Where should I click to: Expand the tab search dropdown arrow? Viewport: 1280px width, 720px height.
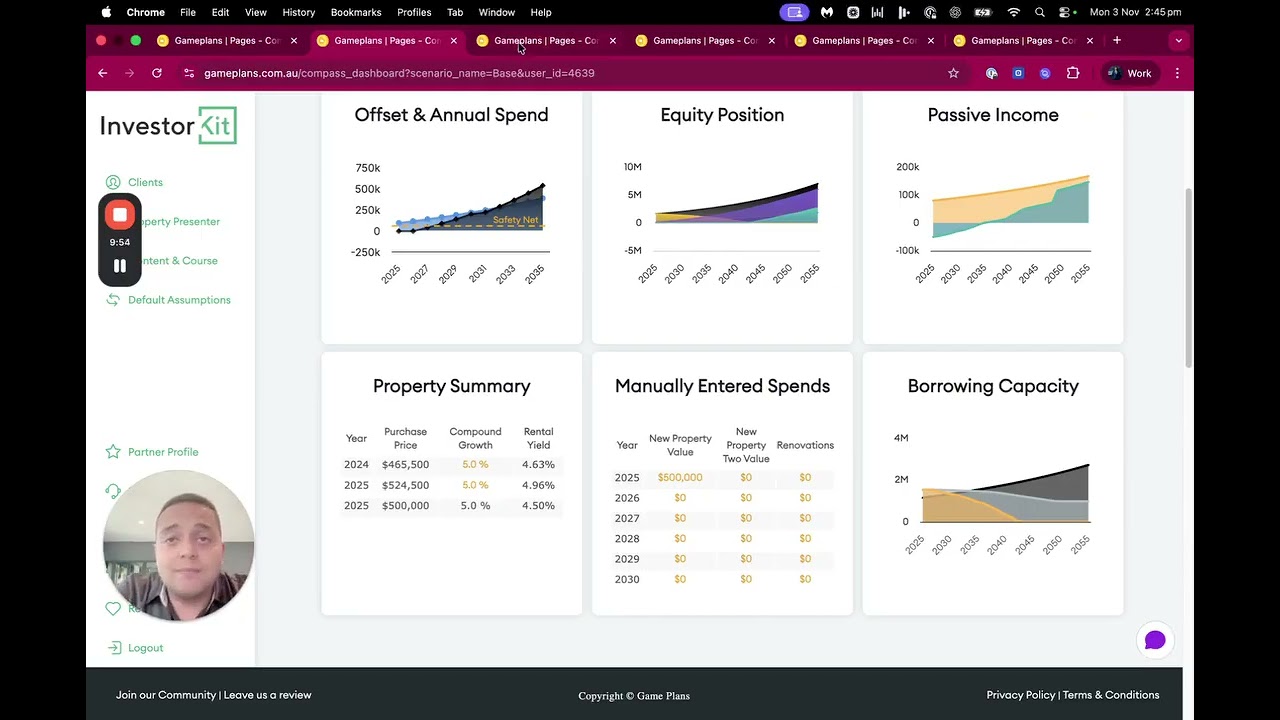[1179, 40]
